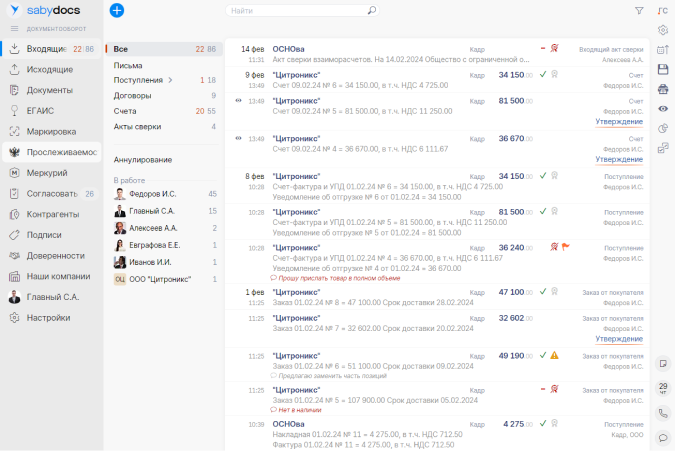Image resolution: width=675 pixels, height=451 pixels.
Task: Open the printer icon in right sidebar
Action: (x=663, y=89)
